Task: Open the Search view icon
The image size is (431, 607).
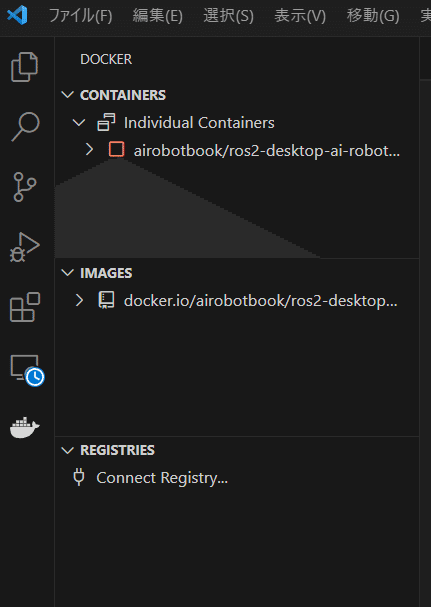Action: tap(25, 127)
